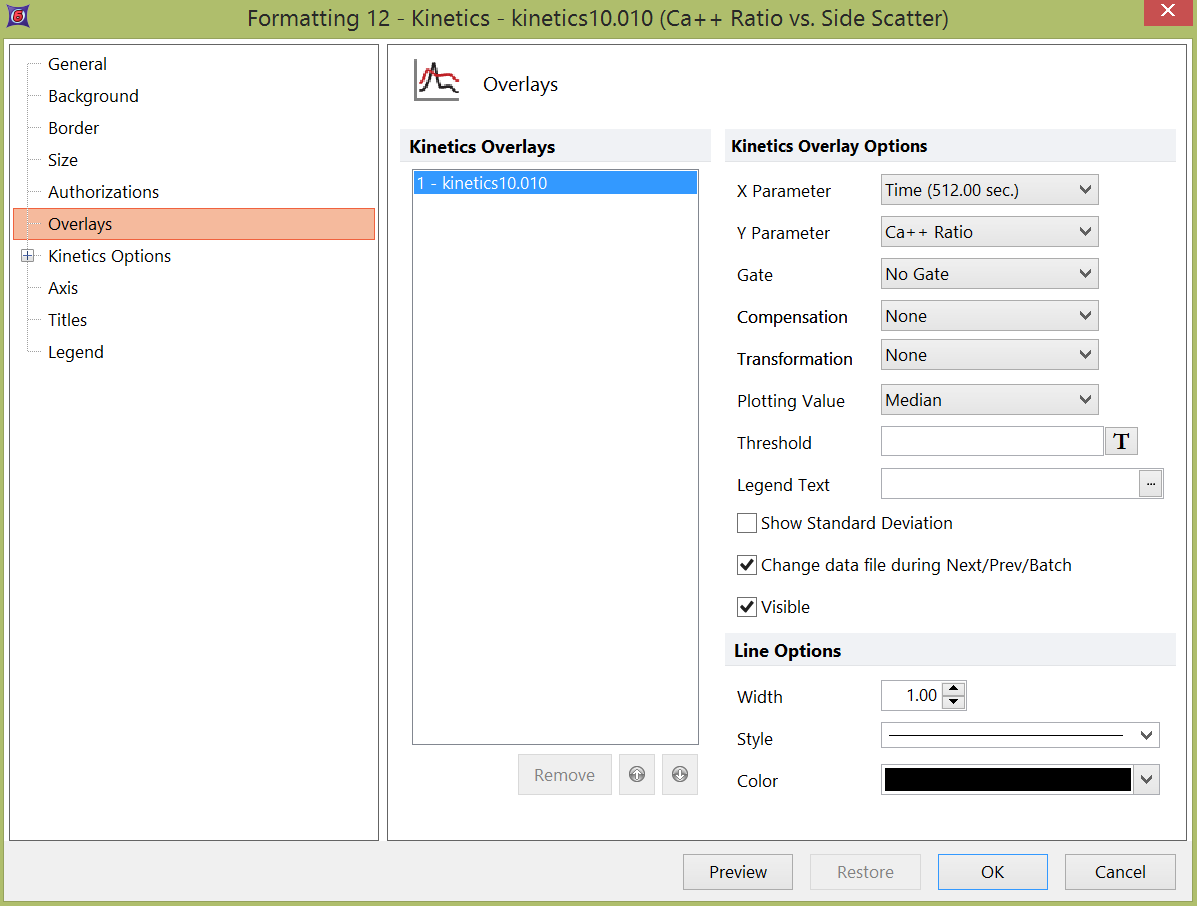
Task: Open the Legend Text ellipsis editor button
Action: (x=1151, y=484)
